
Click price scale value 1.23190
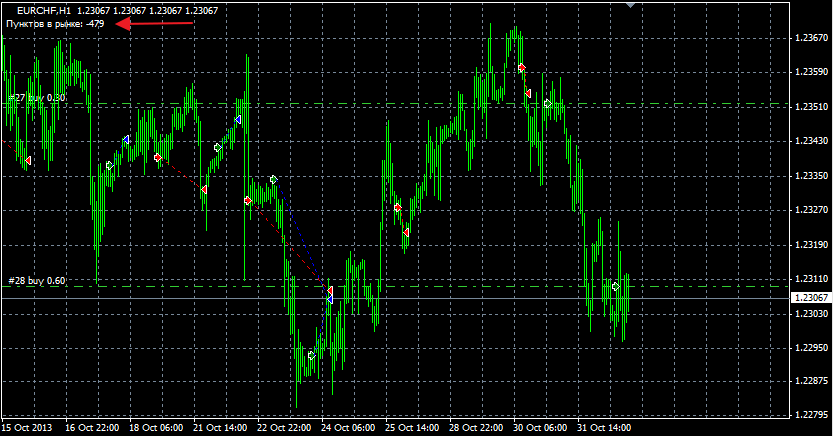(812, 245)
